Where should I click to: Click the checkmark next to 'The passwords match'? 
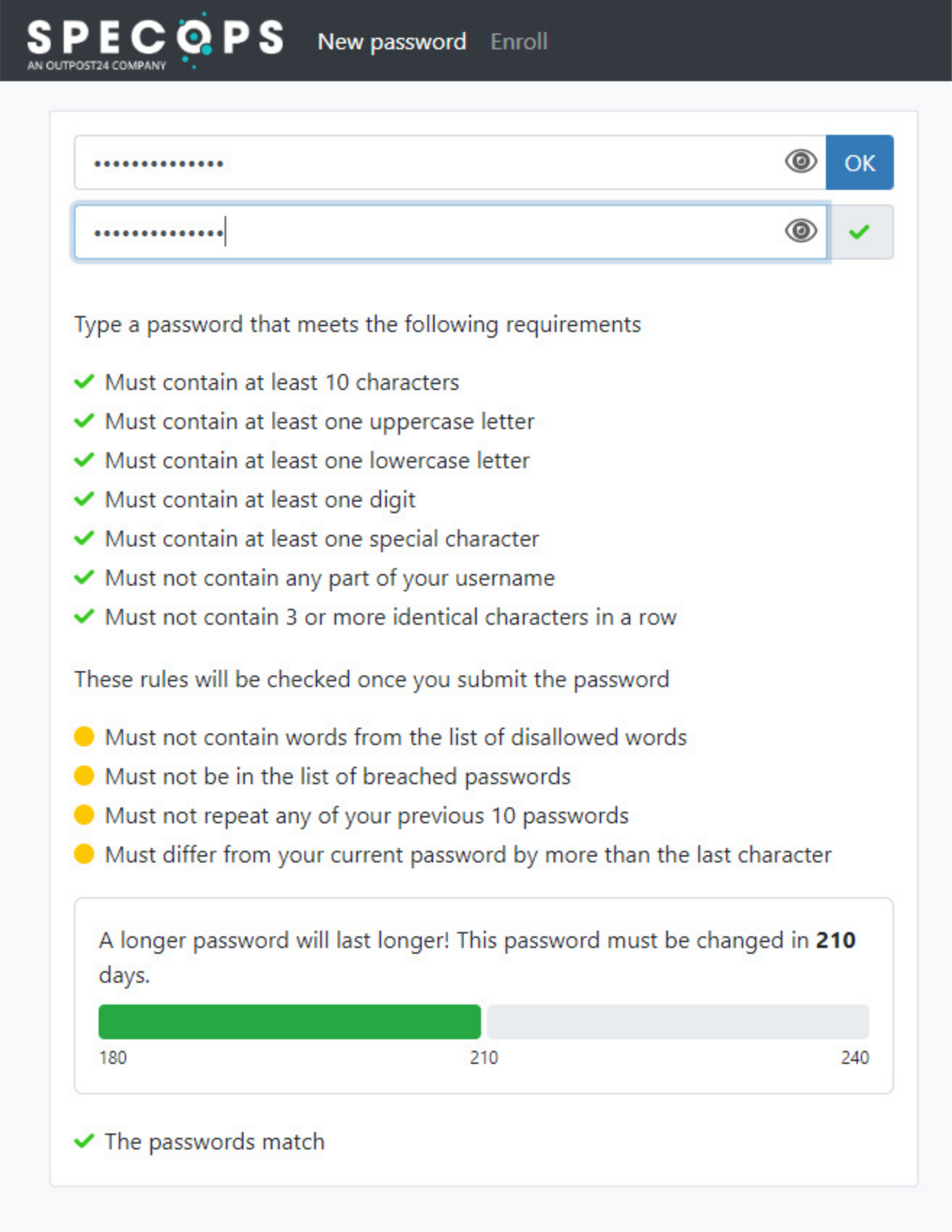(x=86, y=1141)
